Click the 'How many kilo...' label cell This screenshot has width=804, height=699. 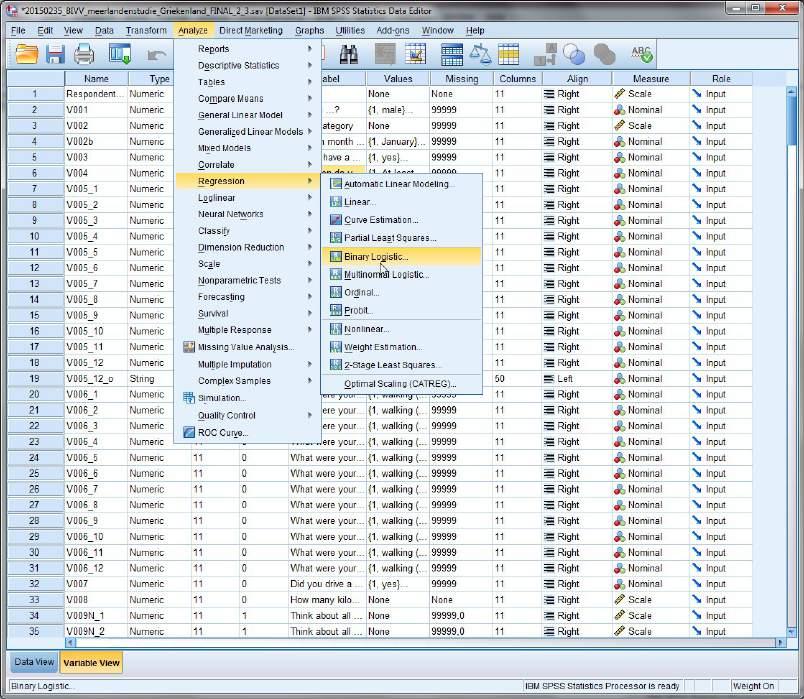[x=327, y=600]
